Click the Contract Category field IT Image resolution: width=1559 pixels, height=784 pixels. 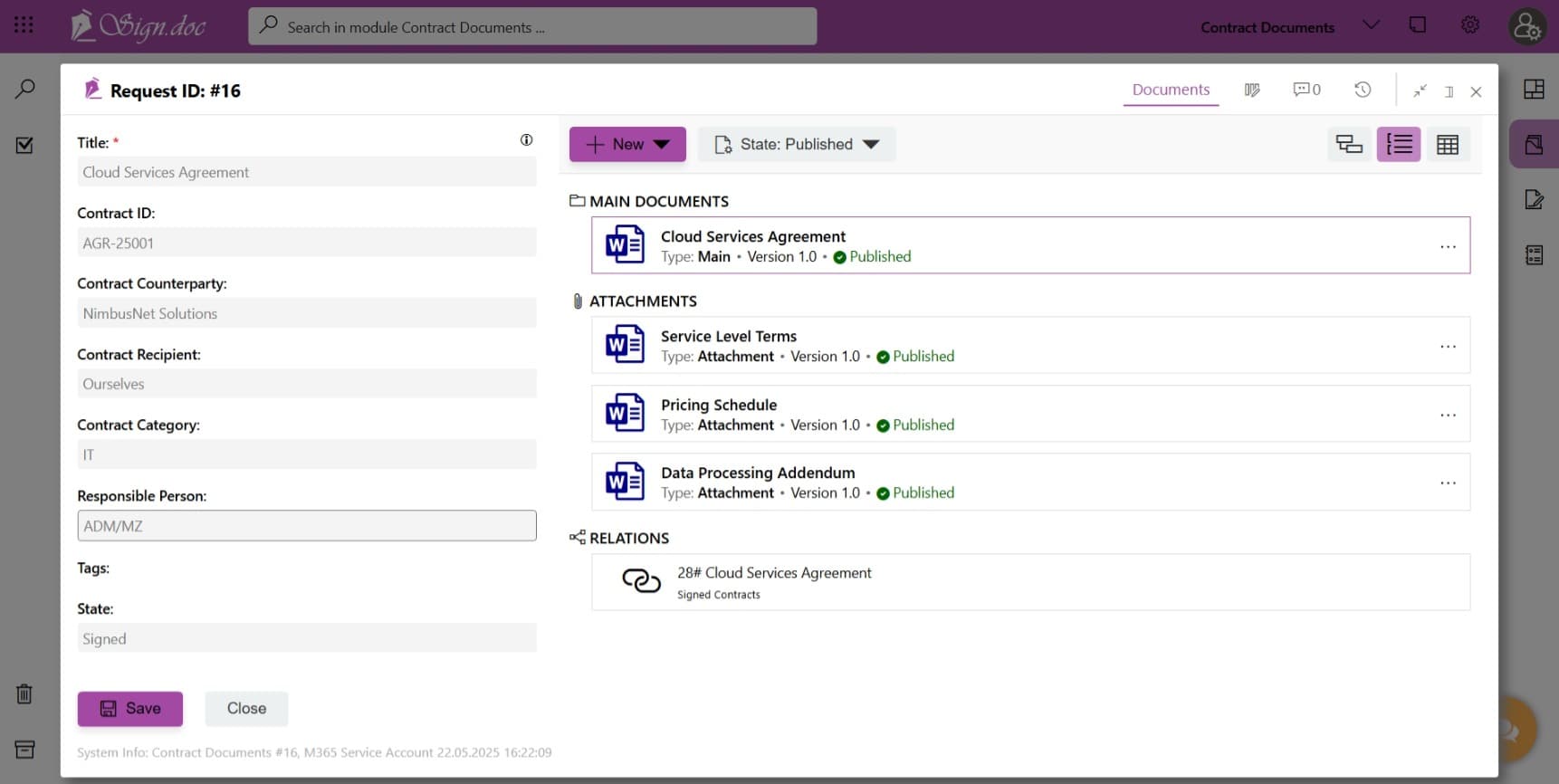[307, 454]
